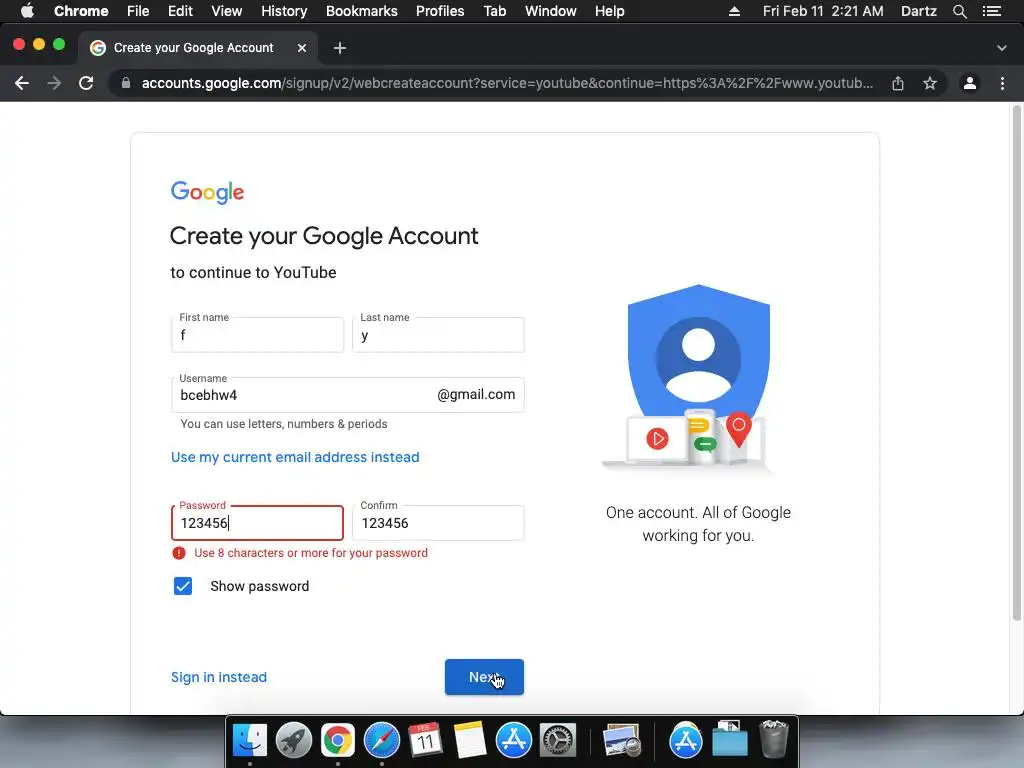The width and height of the screenshot is (1024, 768).
Task: Open System Preferences from the Dock
Action: (x=558, y=741)
